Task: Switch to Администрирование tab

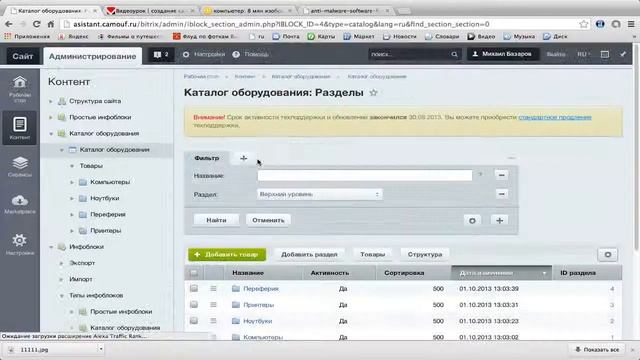Action: (x=93, y=56)
